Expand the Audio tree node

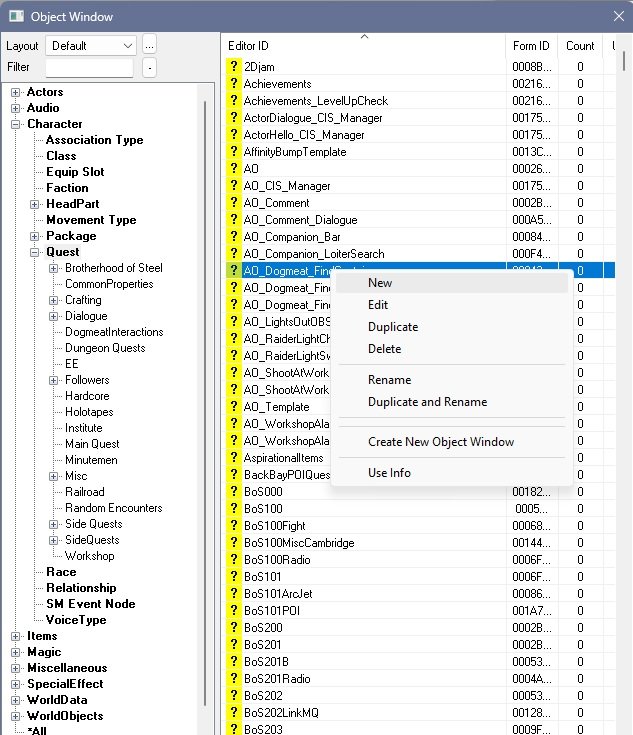click(x=15, y=108)
